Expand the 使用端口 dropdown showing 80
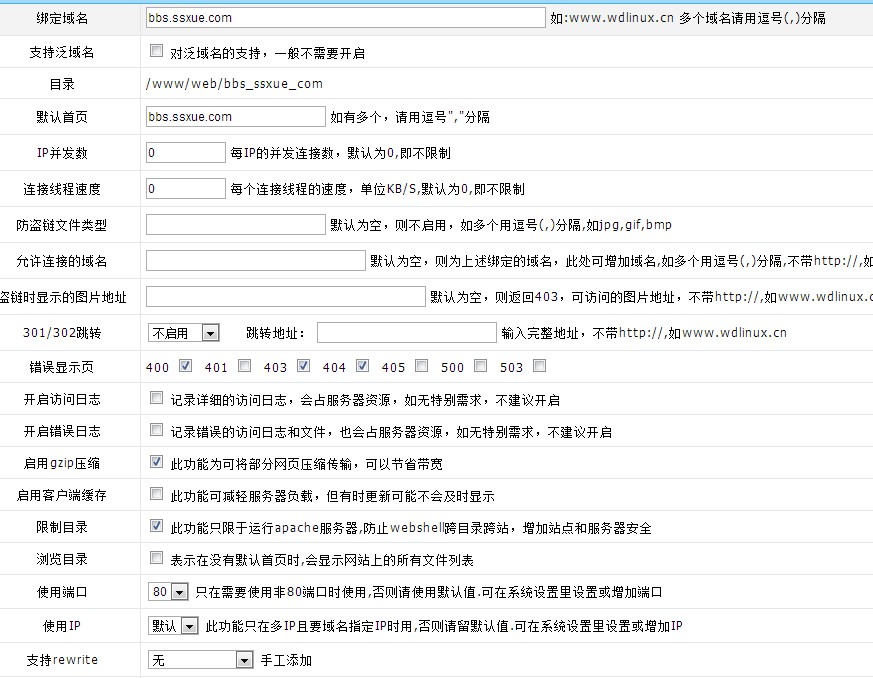The height and width of the screenshot is (678, 873). pos(167,592)
